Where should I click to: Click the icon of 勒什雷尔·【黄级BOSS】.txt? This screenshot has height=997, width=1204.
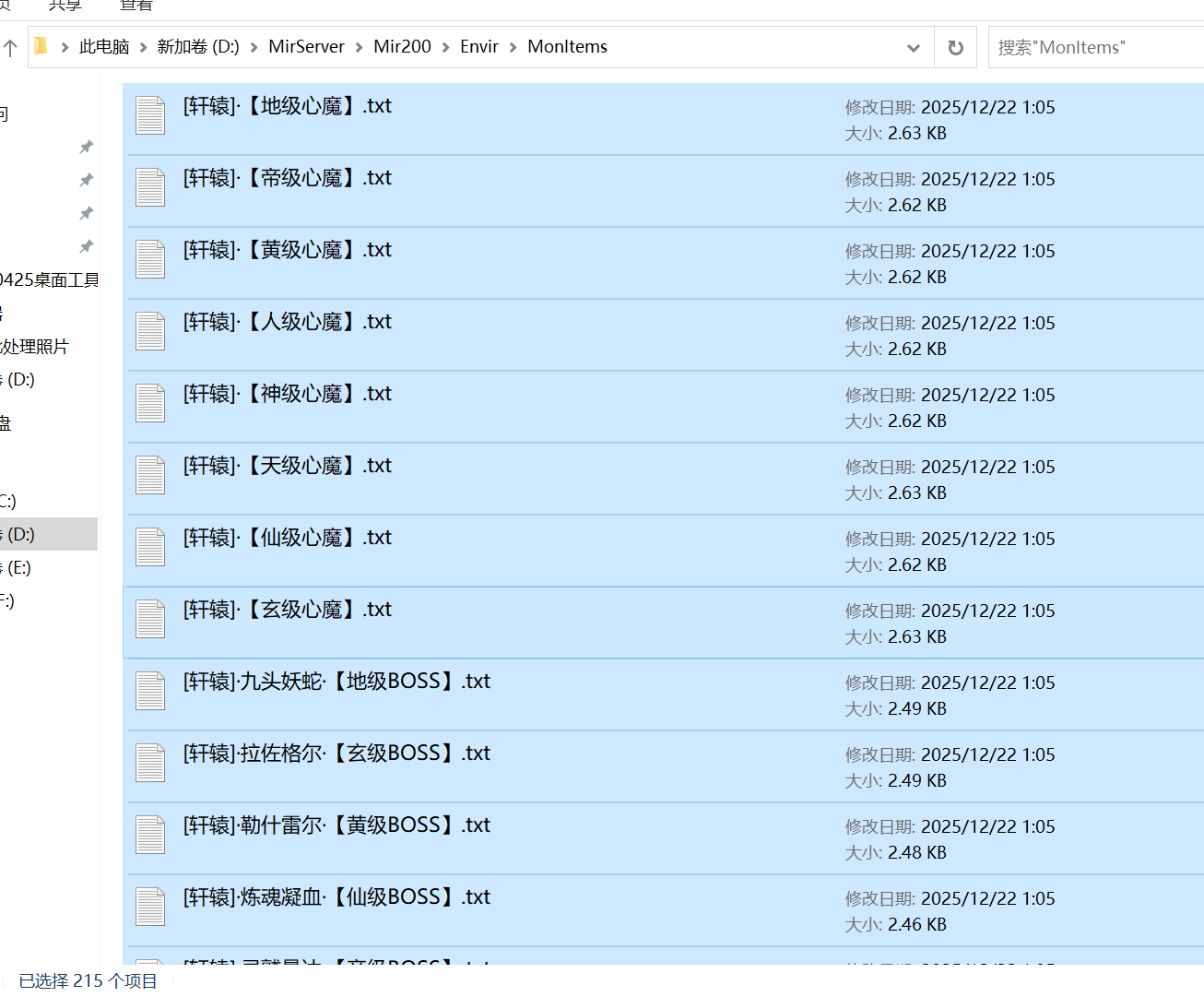pyautogui.click(x=150, y=835)
